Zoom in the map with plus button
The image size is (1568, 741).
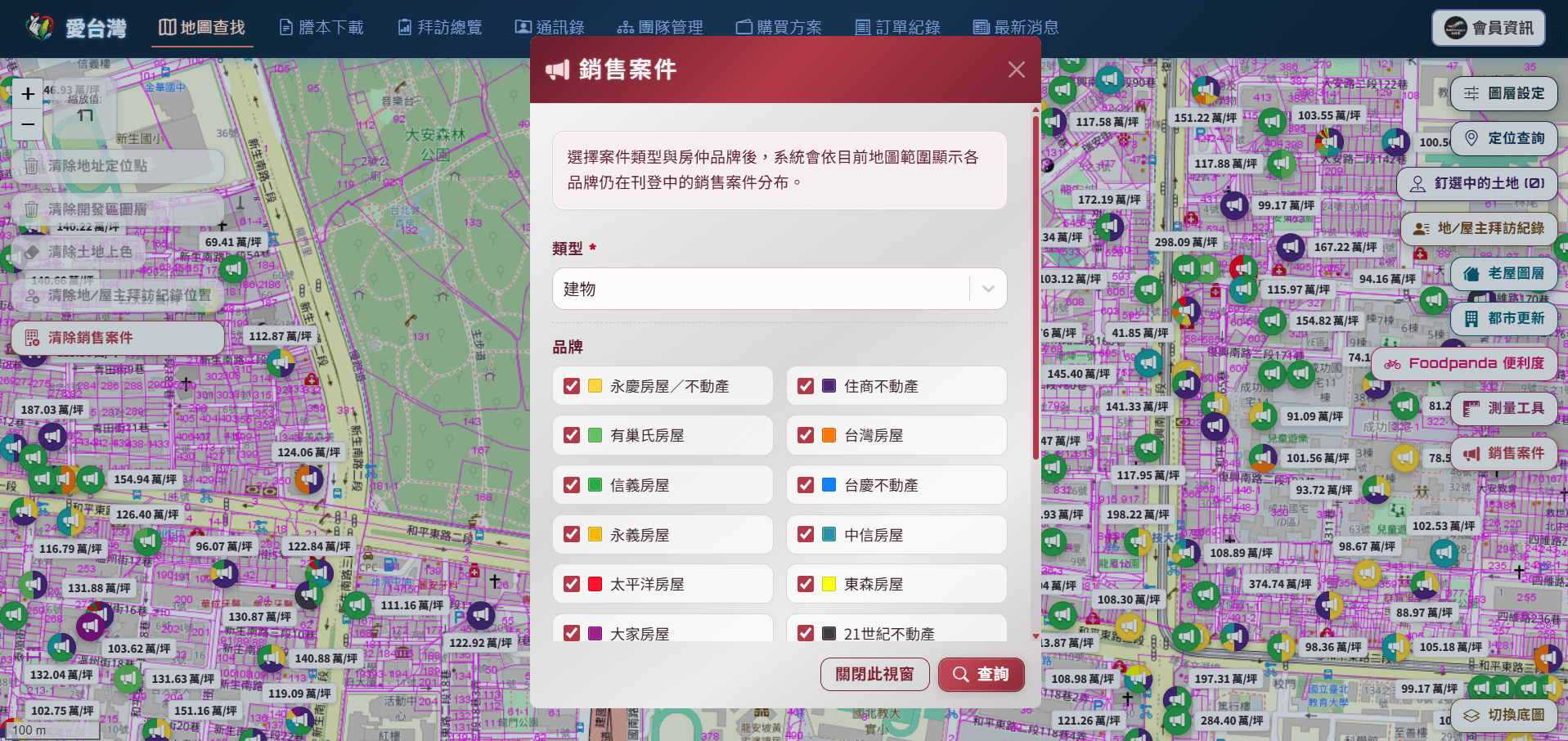28,93
